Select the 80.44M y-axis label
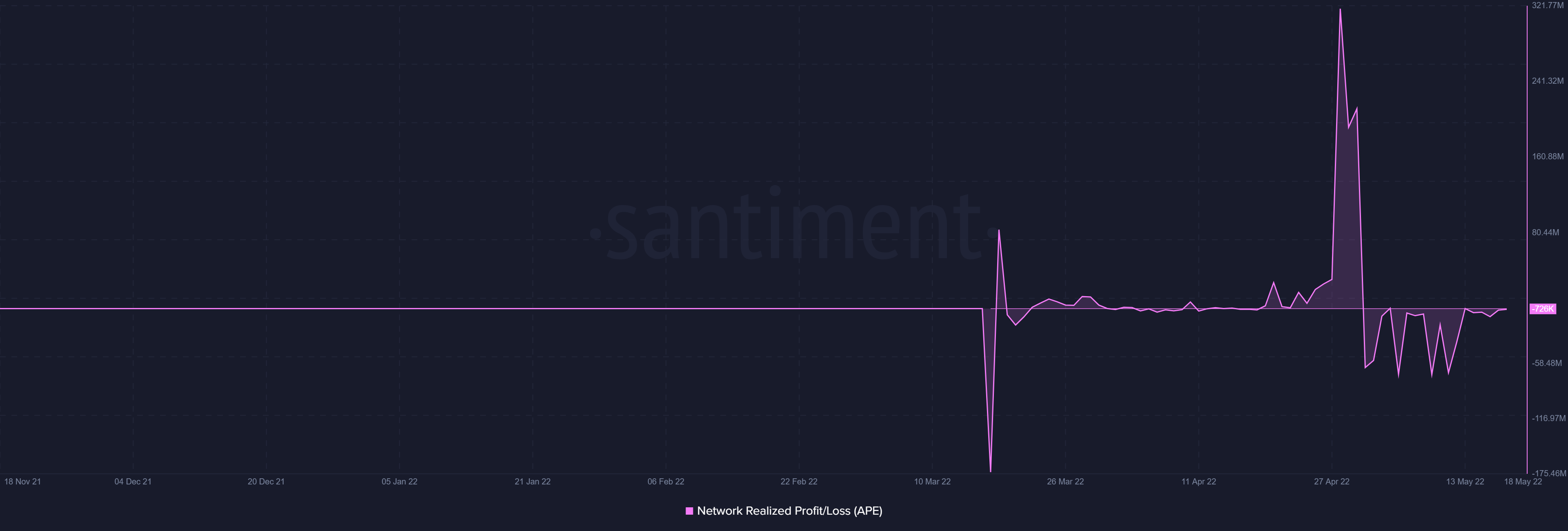 coord(1546,232)
